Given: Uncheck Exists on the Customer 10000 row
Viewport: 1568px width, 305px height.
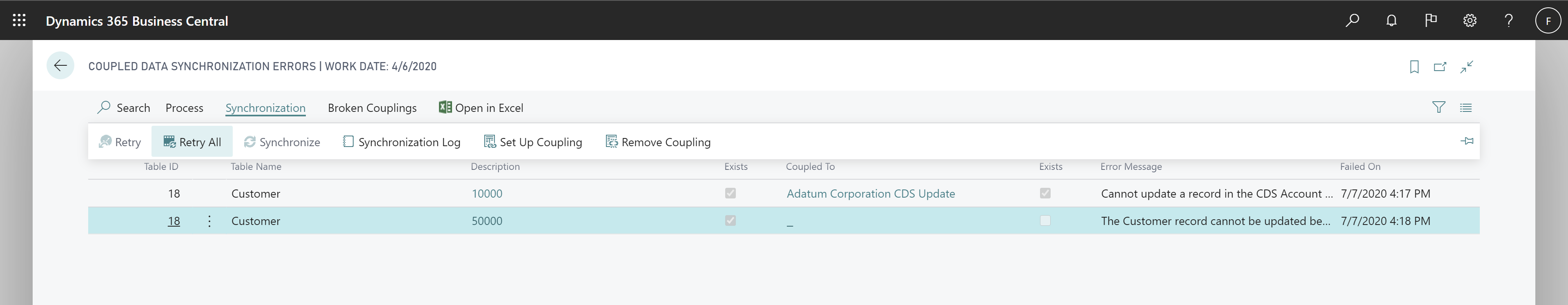Looking at the screenshot, I should (x=731, y=193).
